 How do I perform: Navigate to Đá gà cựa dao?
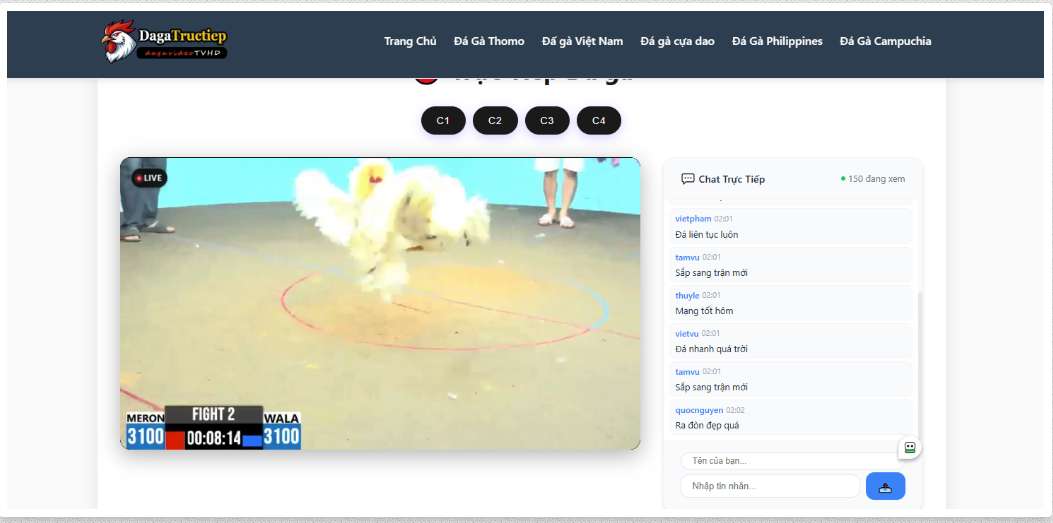677,41
